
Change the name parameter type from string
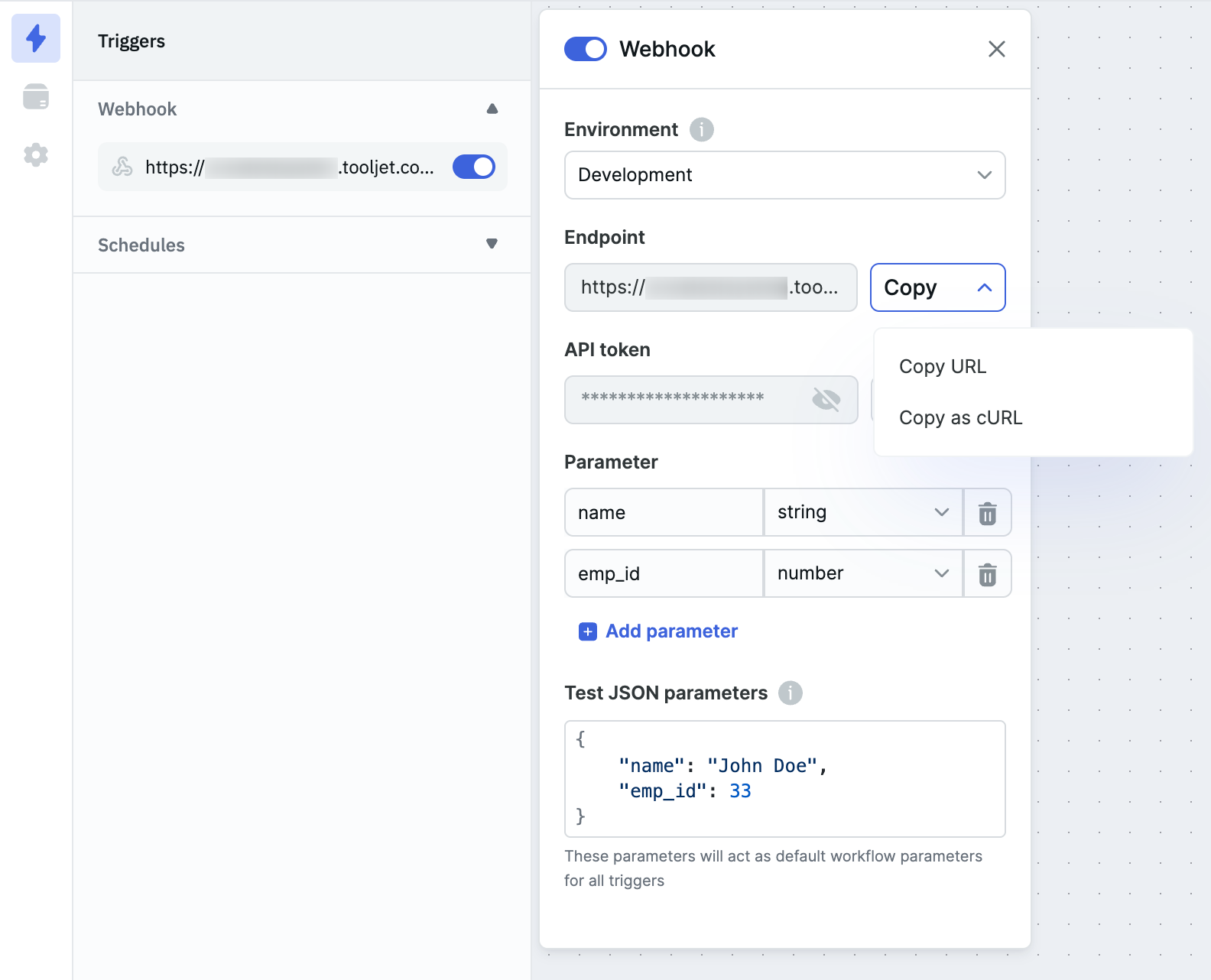[862, 512]
